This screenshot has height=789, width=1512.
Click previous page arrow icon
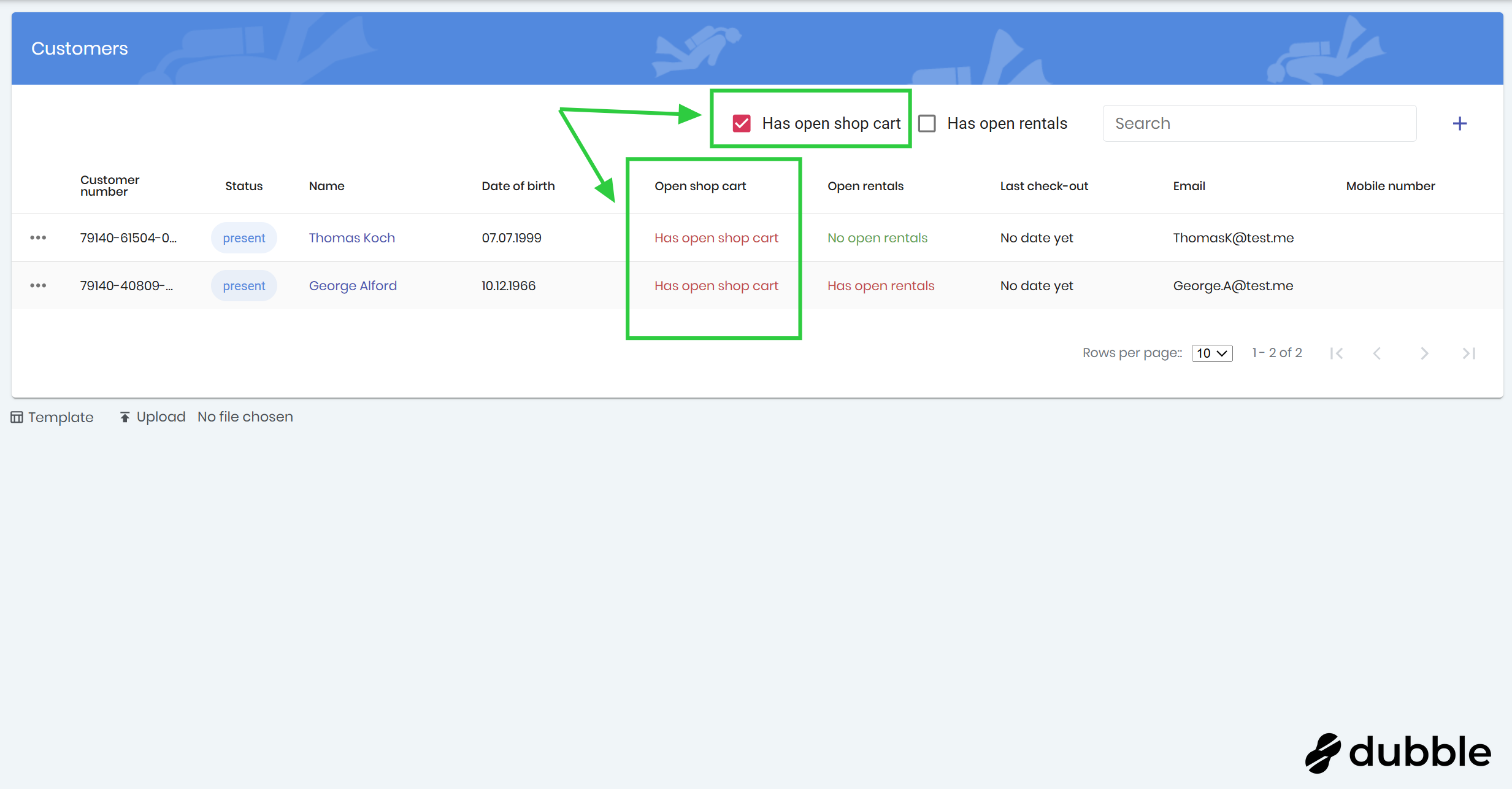(x=1377, y=353)
